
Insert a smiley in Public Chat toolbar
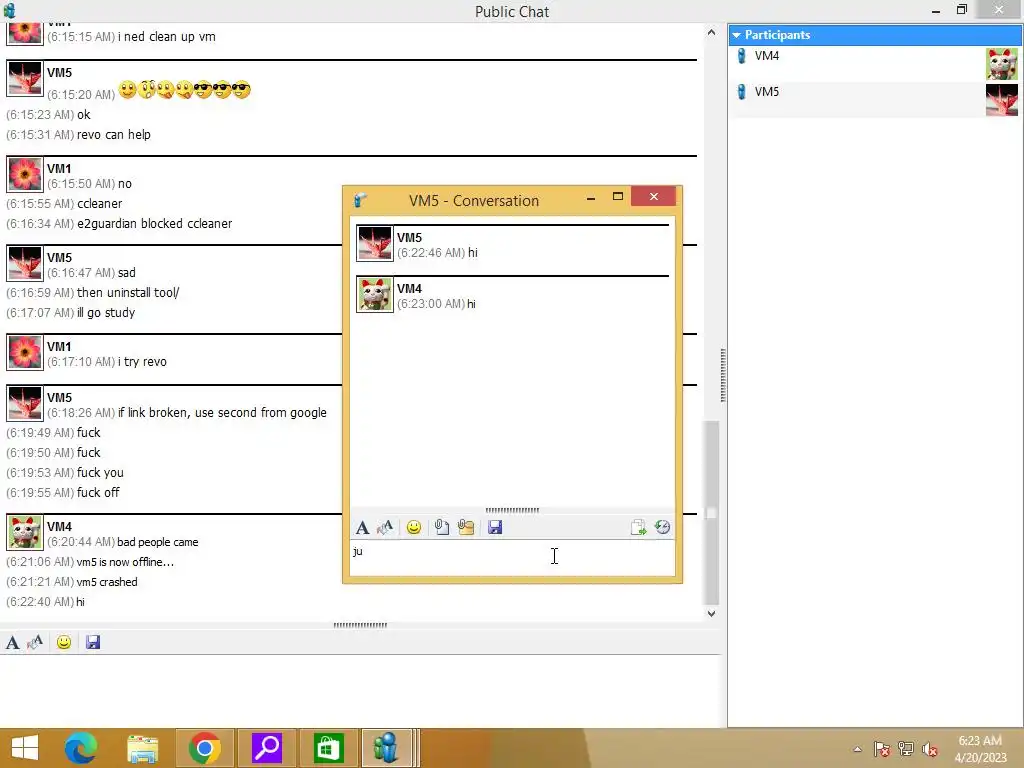[x=63, y=643]
